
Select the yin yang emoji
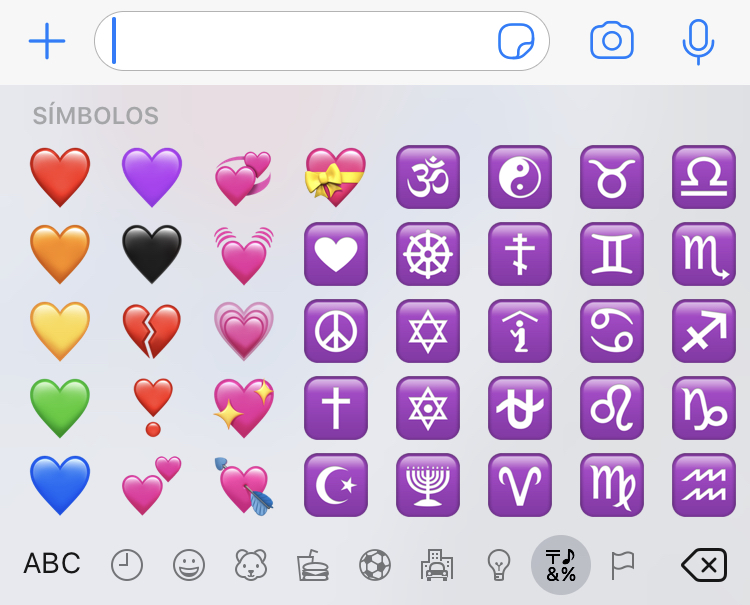click(x=520, y=177)
